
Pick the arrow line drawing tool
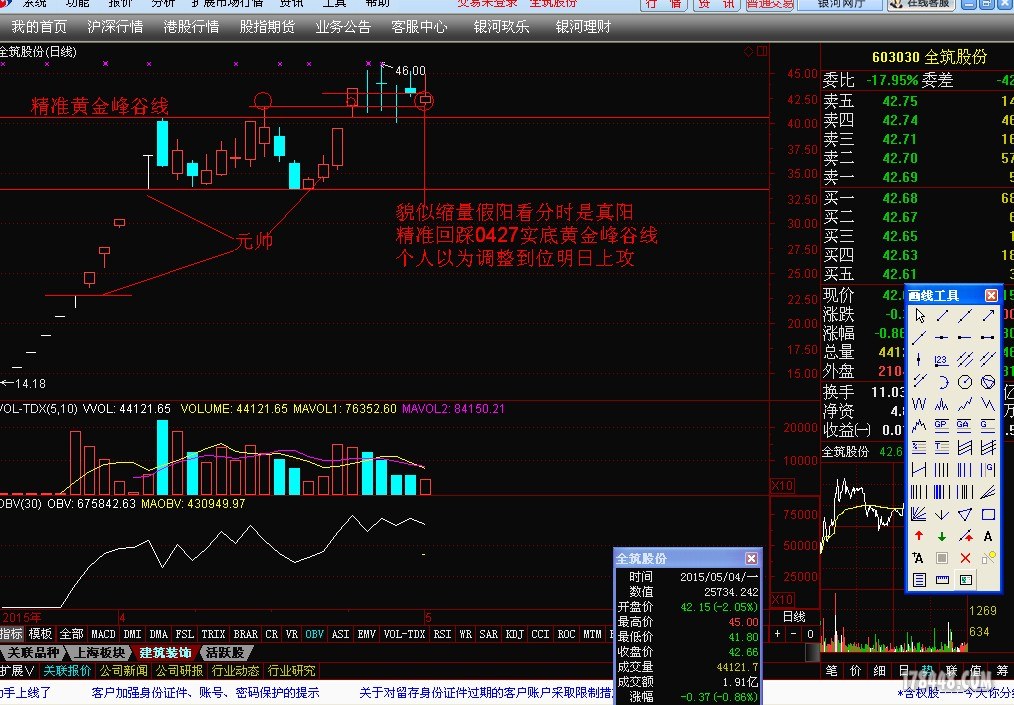click(x=988, y=316)
